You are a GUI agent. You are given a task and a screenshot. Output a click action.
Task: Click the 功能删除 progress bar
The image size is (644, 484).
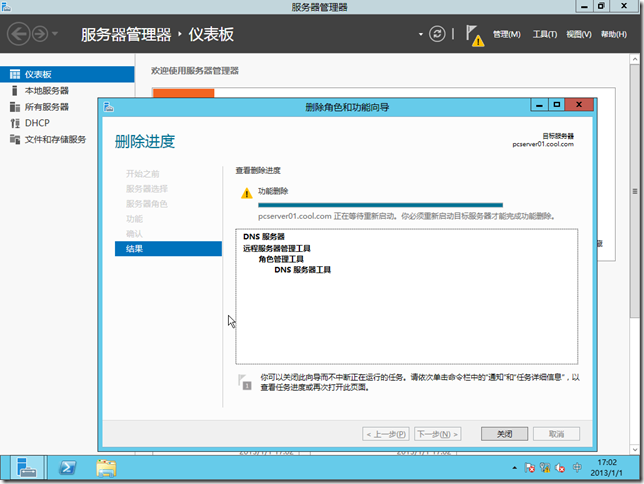(x=380, y=205)
